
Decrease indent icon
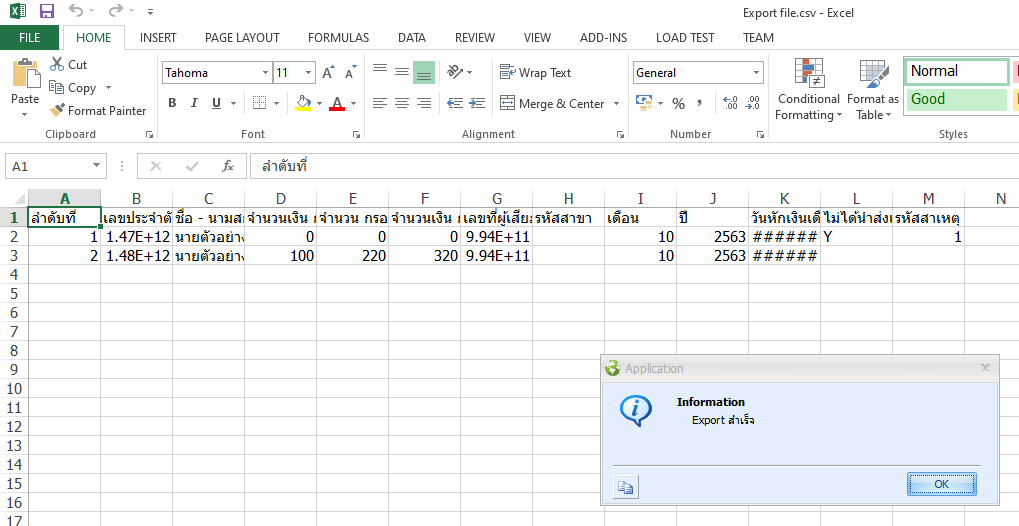click(456, 103)
